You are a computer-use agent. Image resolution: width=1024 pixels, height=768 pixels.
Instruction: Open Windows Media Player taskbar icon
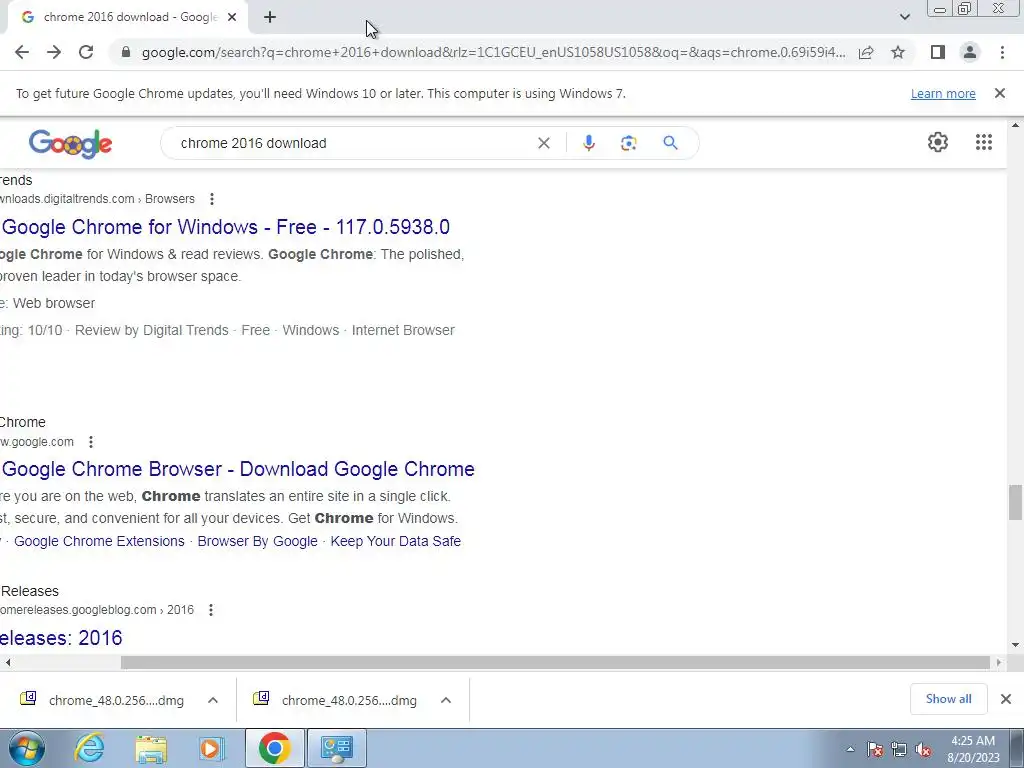point(211,748)
